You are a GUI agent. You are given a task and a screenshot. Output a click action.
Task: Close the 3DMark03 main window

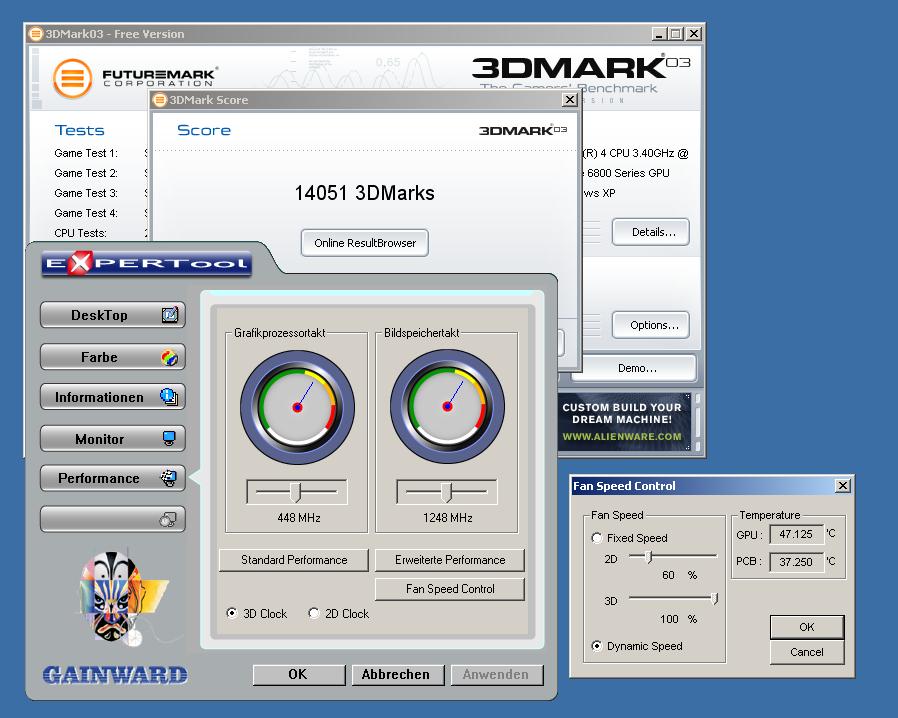tap(694, 34)
